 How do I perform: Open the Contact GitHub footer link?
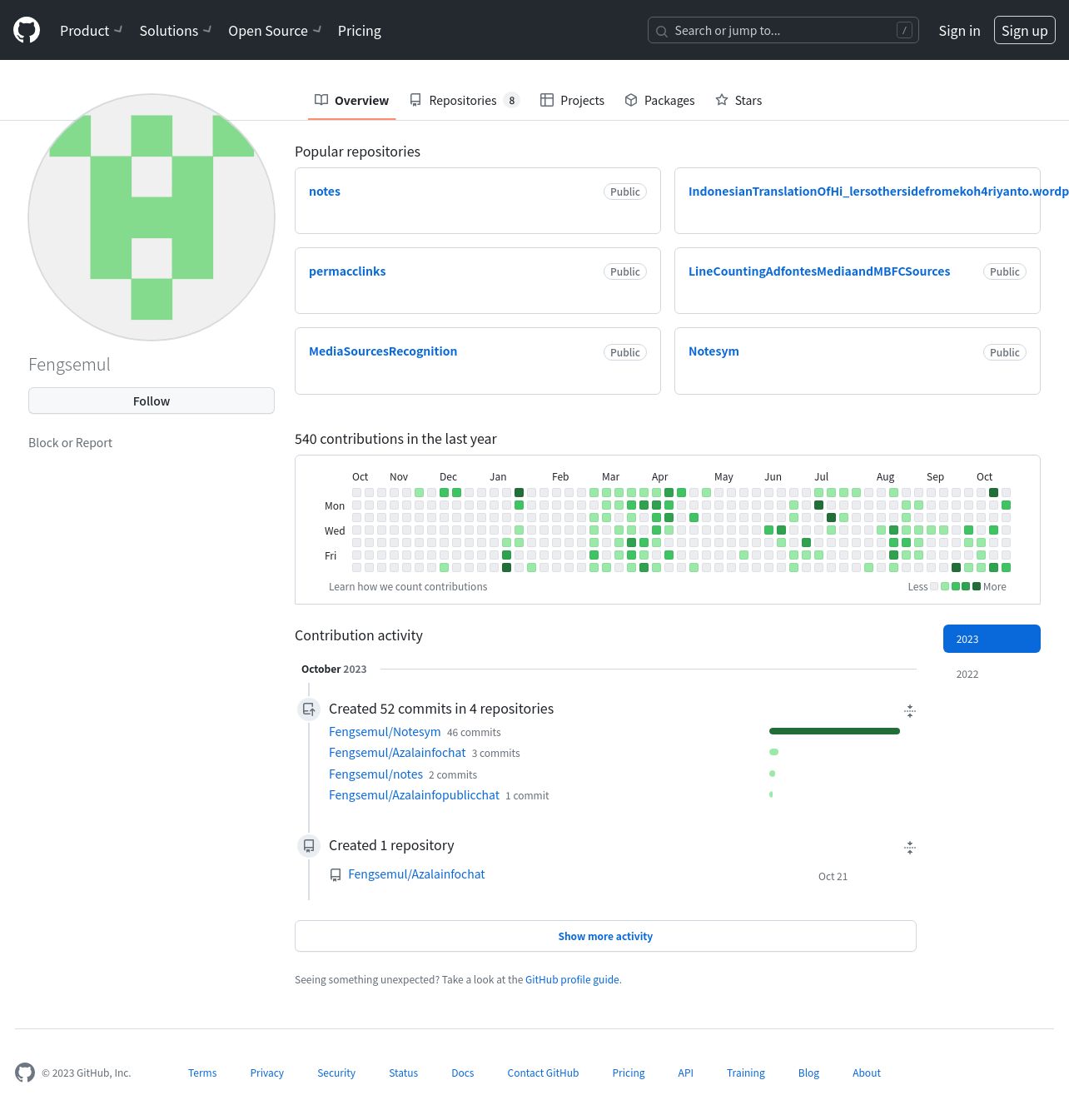(x=543, y=1073)
